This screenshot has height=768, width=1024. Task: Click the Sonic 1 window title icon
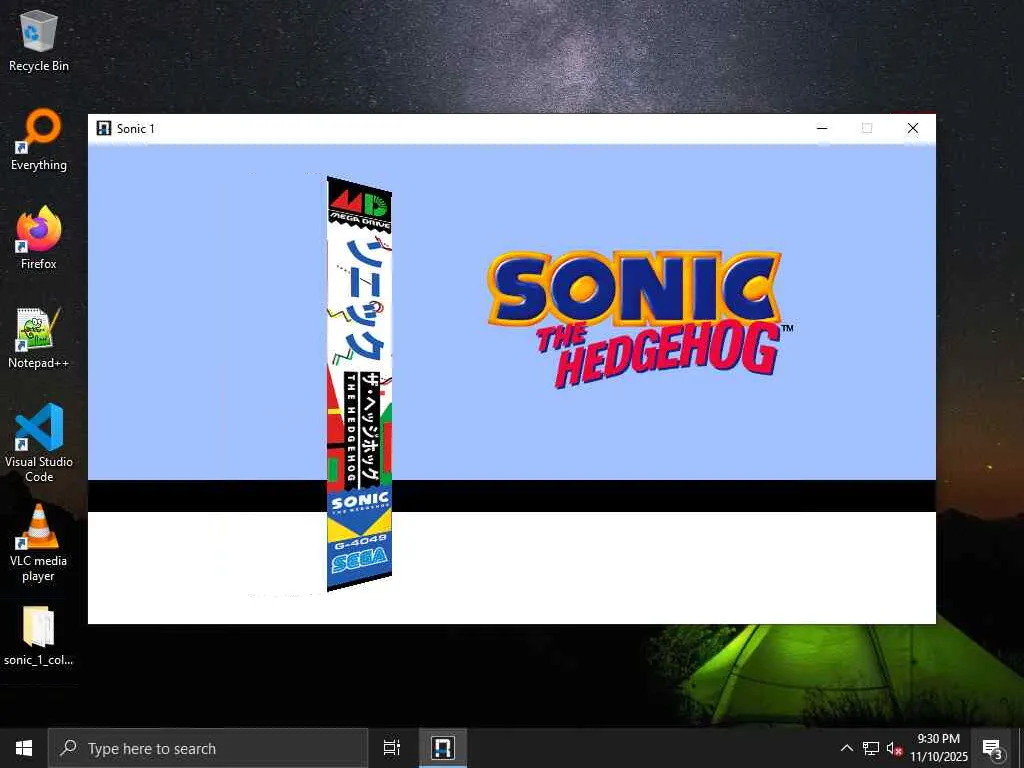104,128
